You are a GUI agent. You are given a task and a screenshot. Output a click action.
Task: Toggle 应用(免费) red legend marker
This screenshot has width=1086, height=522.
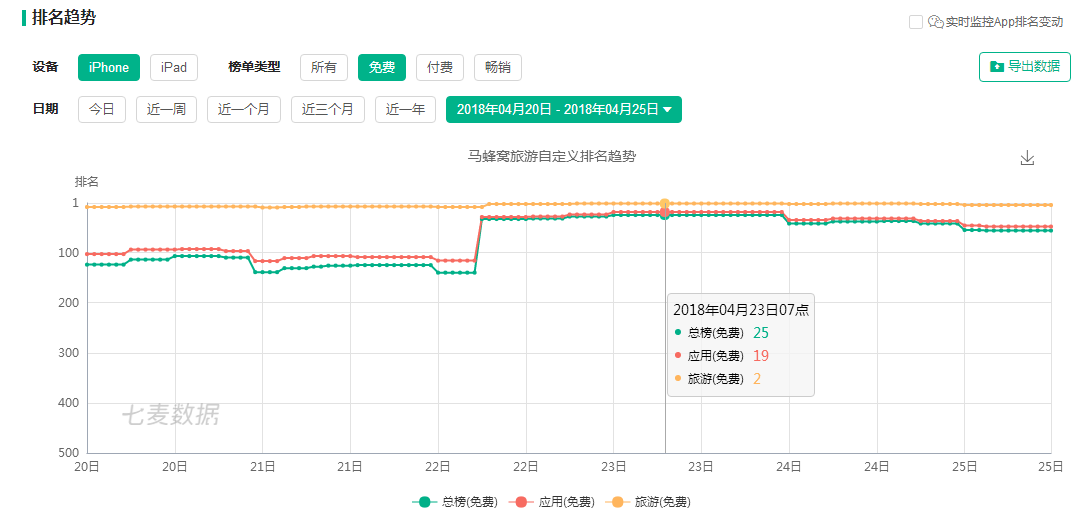click(522, 502)
